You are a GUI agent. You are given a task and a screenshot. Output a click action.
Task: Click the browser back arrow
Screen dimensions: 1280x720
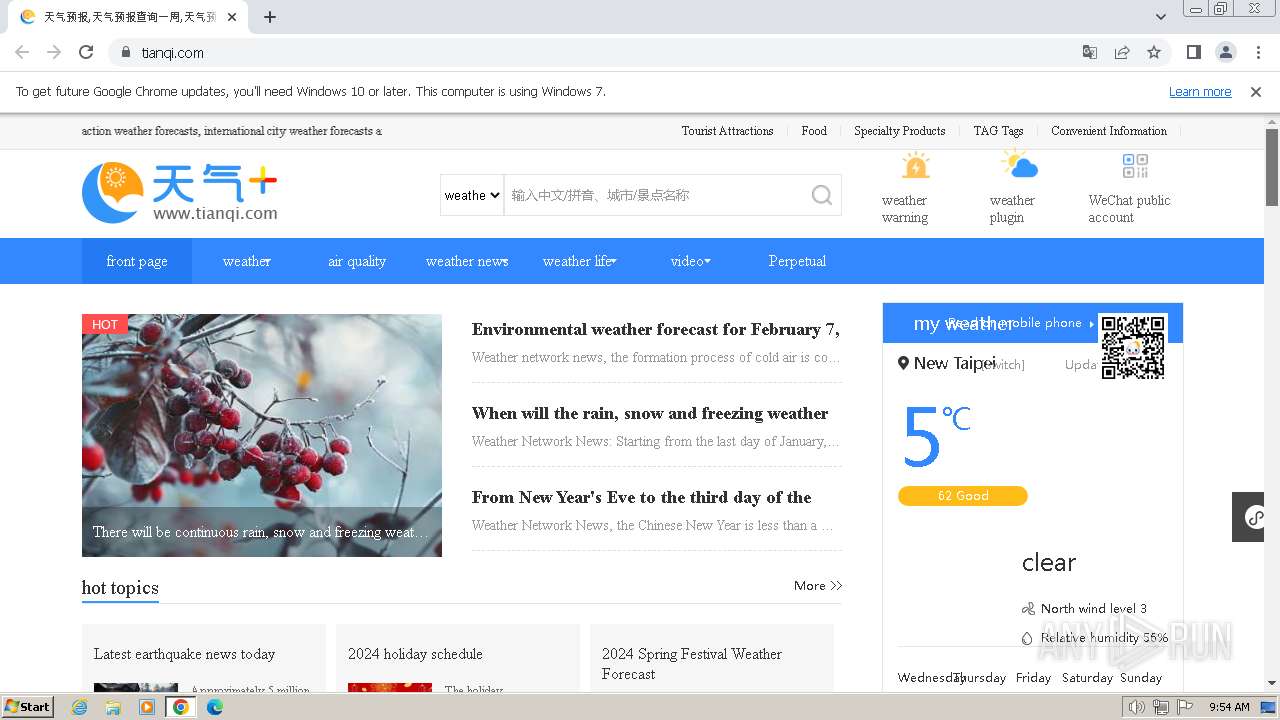click(22, 52)
